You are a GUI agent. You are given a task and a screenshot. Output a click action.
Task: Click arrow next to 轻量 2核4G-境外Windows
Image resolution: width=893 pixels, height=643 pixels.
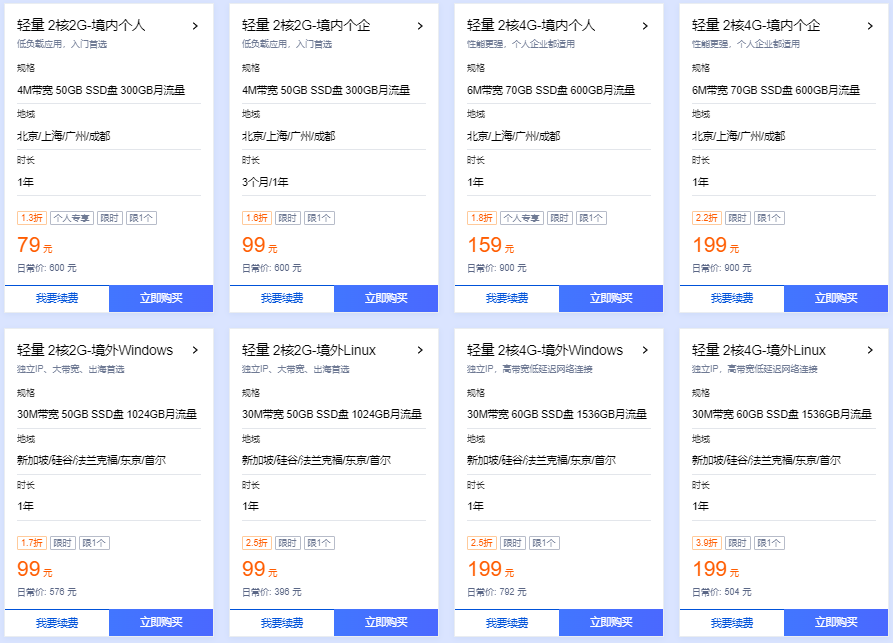[645, 350]
